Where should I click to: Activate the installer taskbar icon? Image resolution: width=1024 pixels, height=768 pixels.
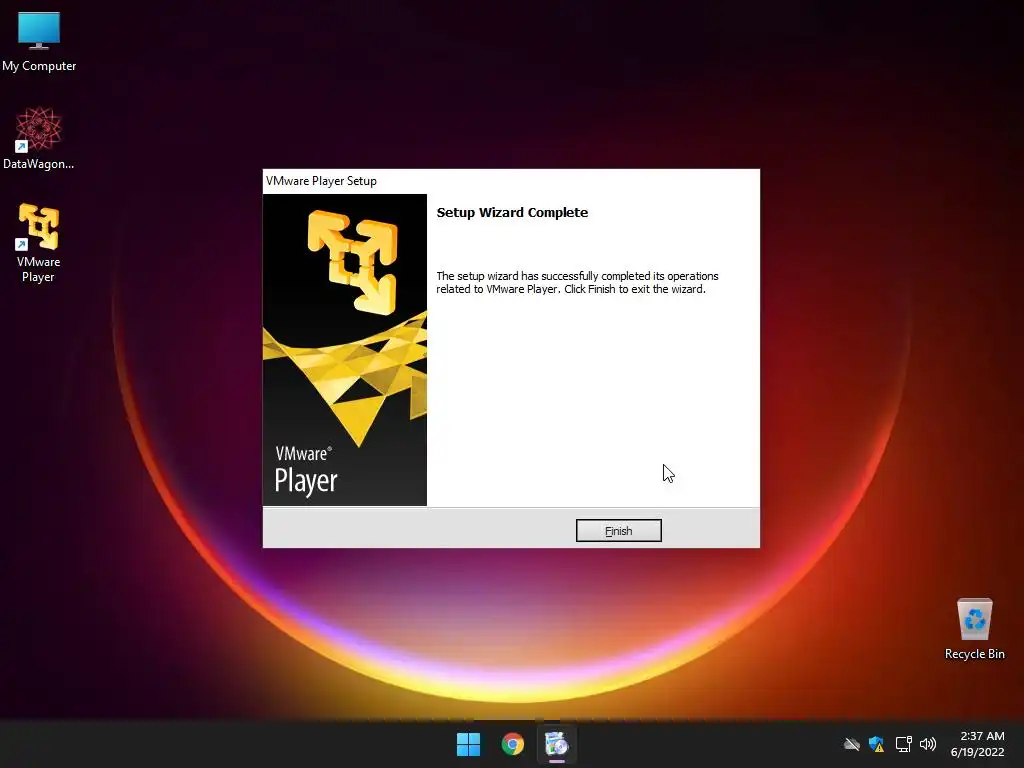click(556, 744)
